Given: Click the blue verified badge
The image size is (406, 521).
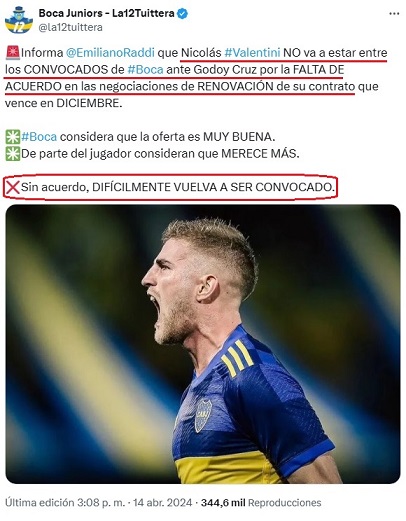Looking at the screenshot, I should click(x=182, y=13).
